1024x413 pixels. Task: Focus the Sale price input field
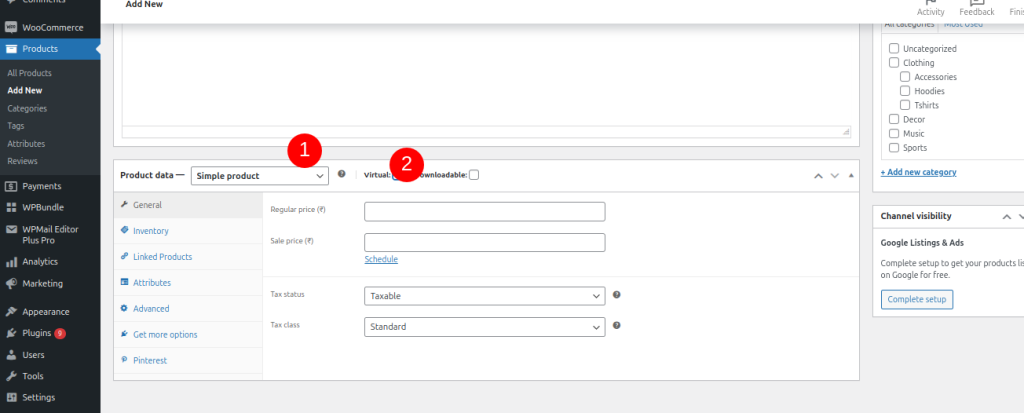485,242
